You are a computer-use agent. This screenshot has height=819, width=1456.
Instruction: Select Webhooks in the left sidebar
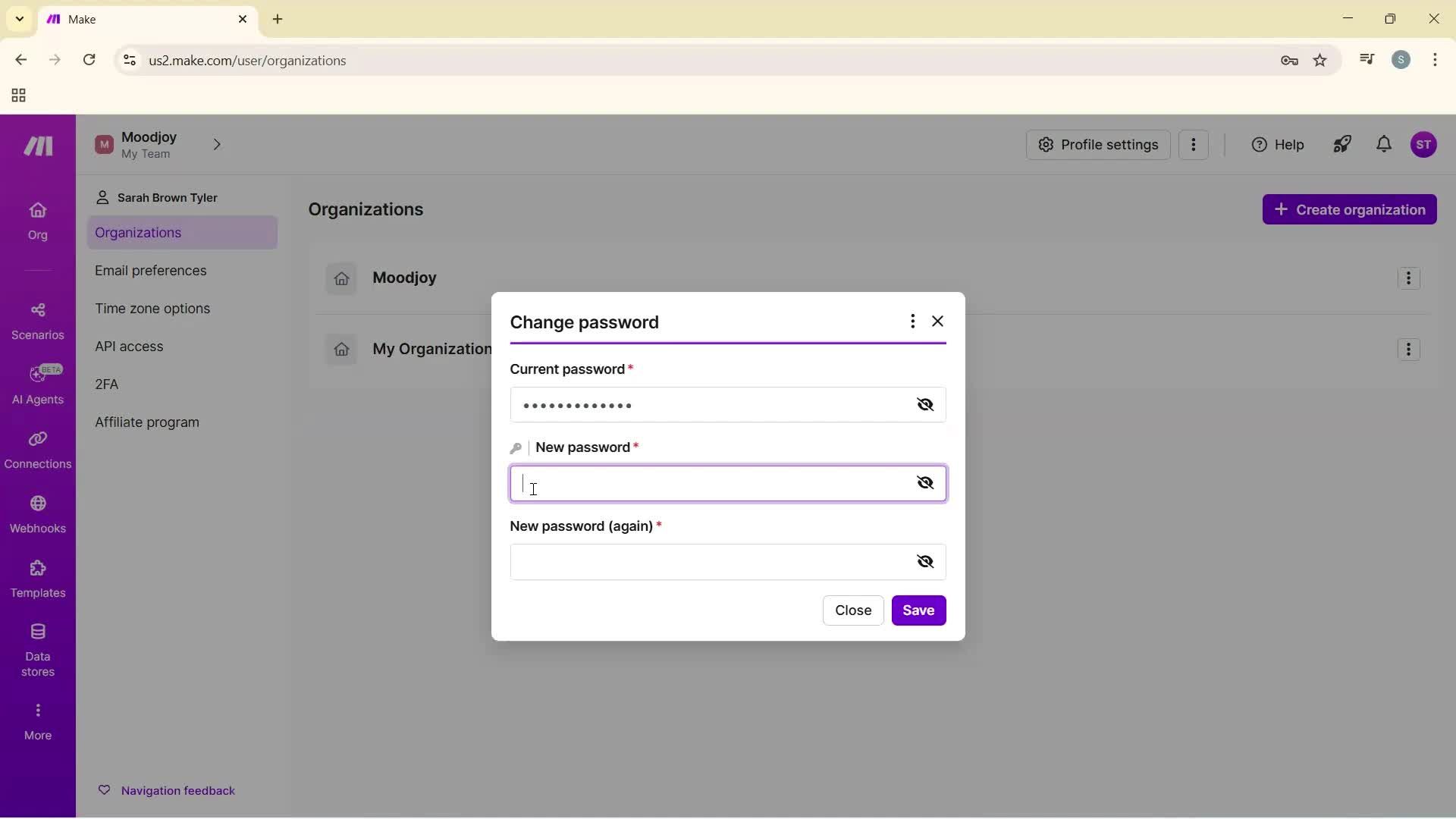37,514
